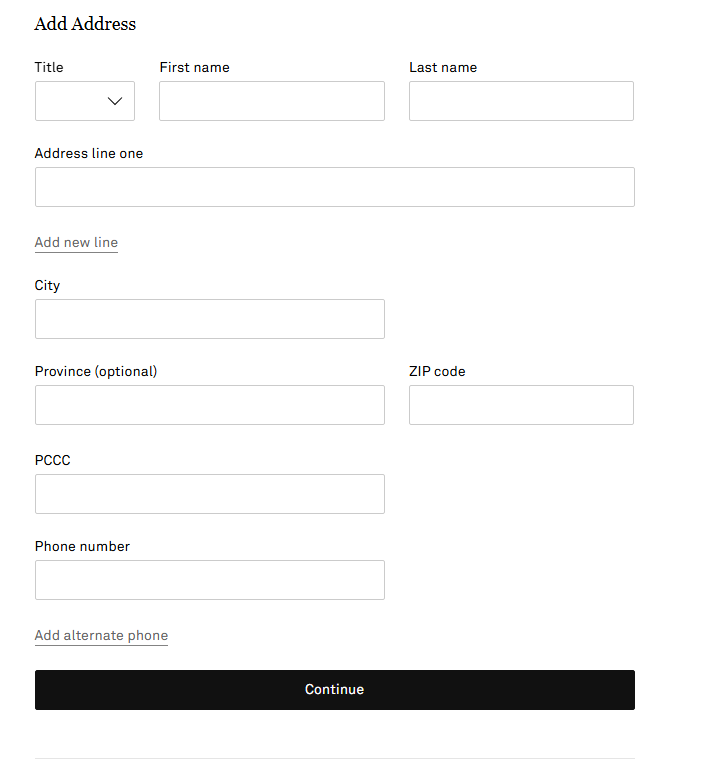
Task: Click the Phone number label text
Action: [82, 547]
